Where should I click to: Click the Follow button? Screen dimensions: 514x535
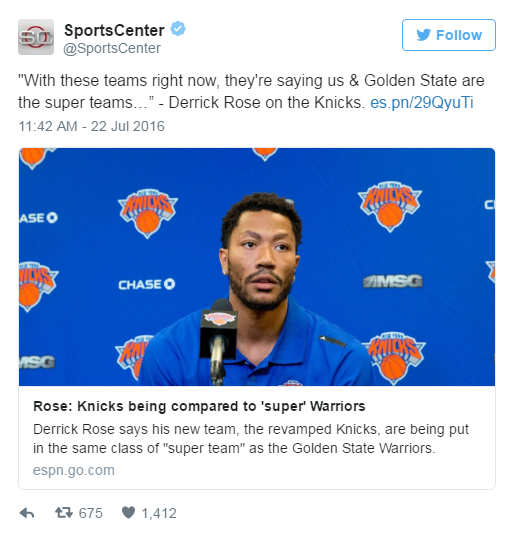448,35
